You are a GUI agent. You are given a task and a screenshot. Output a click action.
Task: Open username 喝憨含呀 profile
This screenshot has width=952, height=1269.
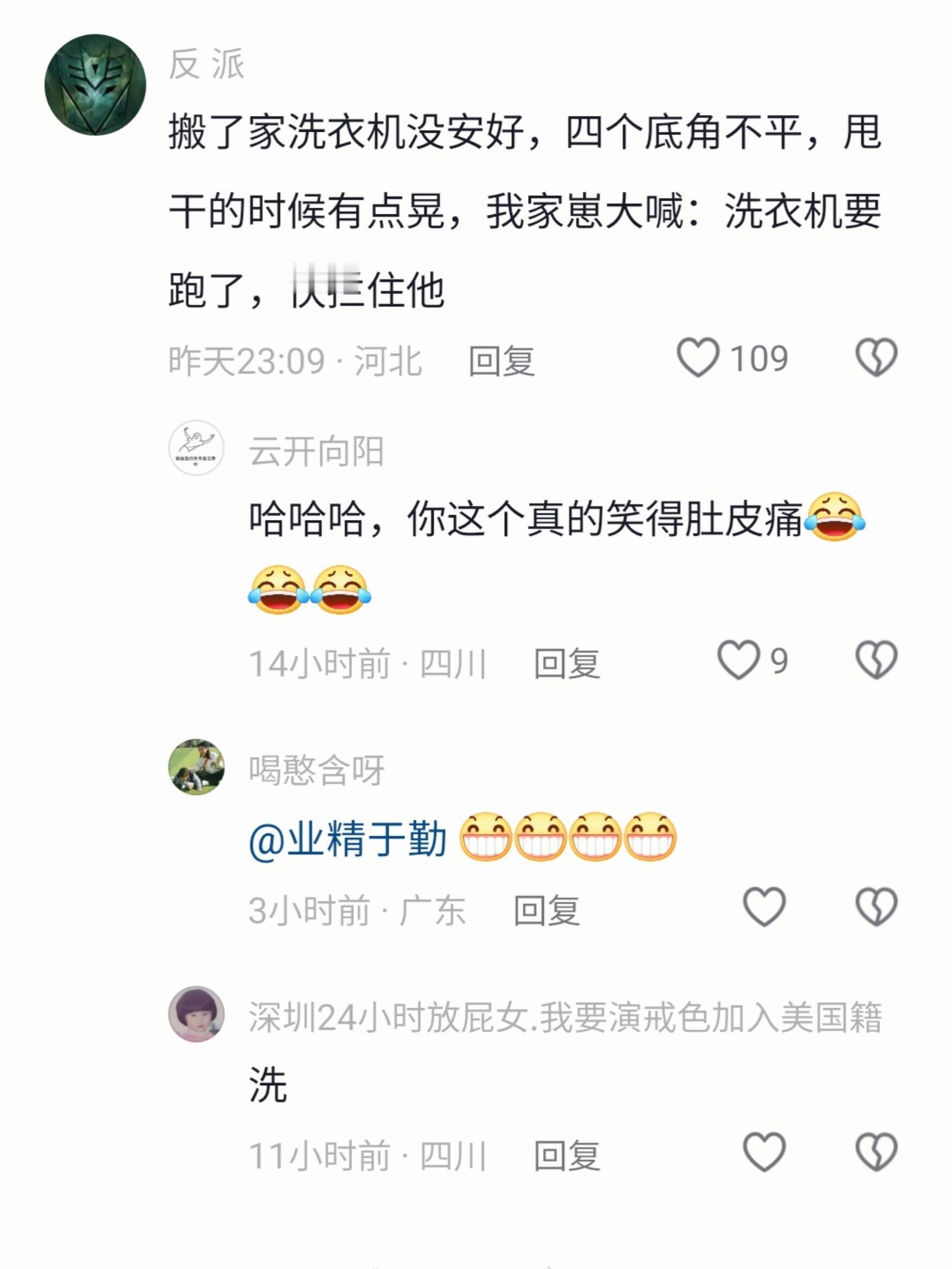click(317, 770)
